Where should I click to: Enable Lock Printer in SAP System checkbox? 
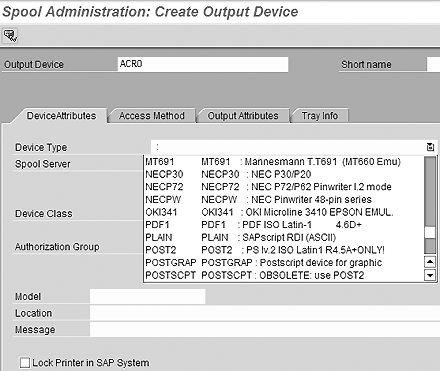(25, 363)
